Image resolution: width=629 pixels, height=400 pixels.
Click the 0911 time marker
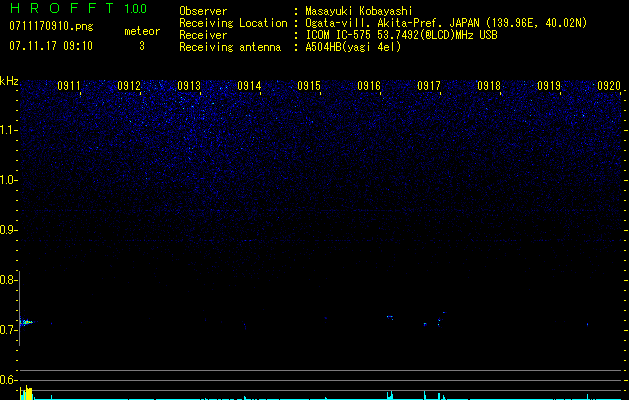point(69,86)
